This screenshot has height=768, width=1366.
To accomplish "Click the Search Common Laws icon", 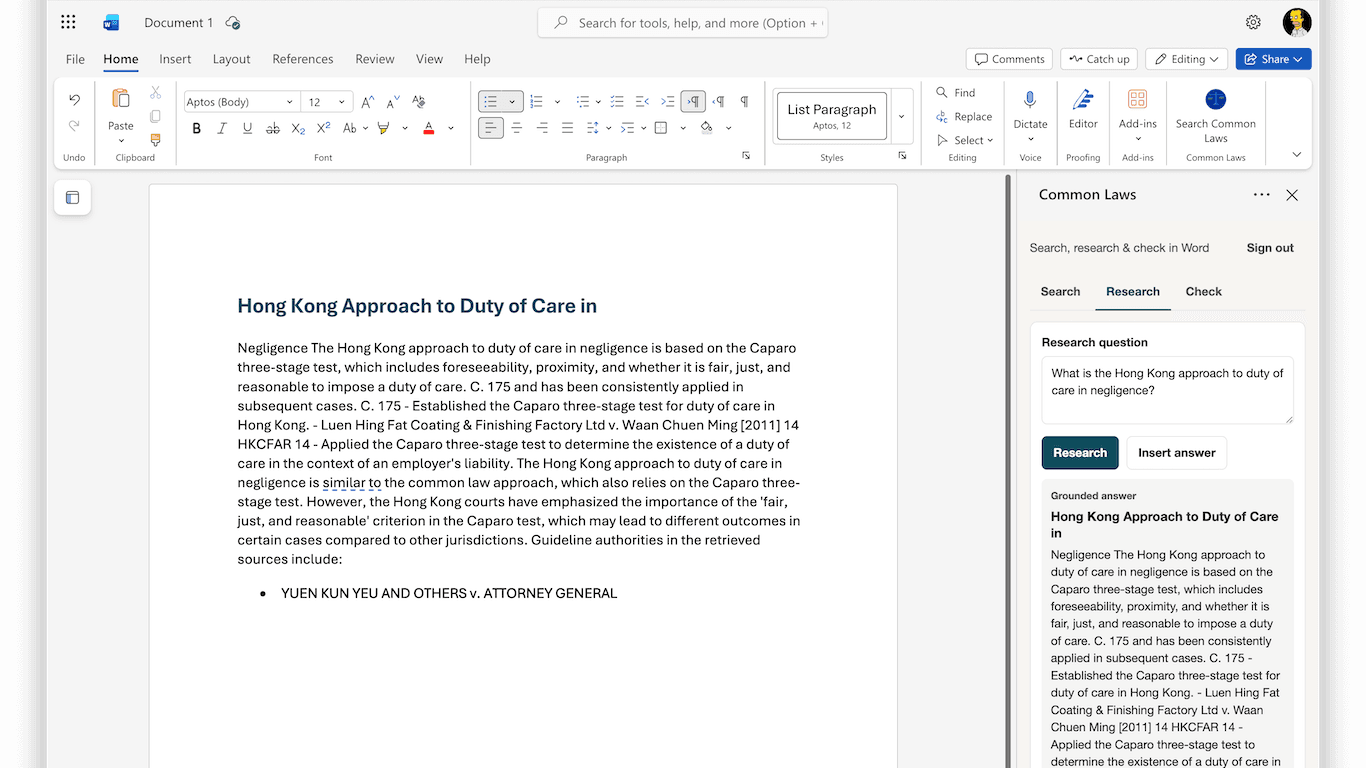I will [x=1216, y=99].
